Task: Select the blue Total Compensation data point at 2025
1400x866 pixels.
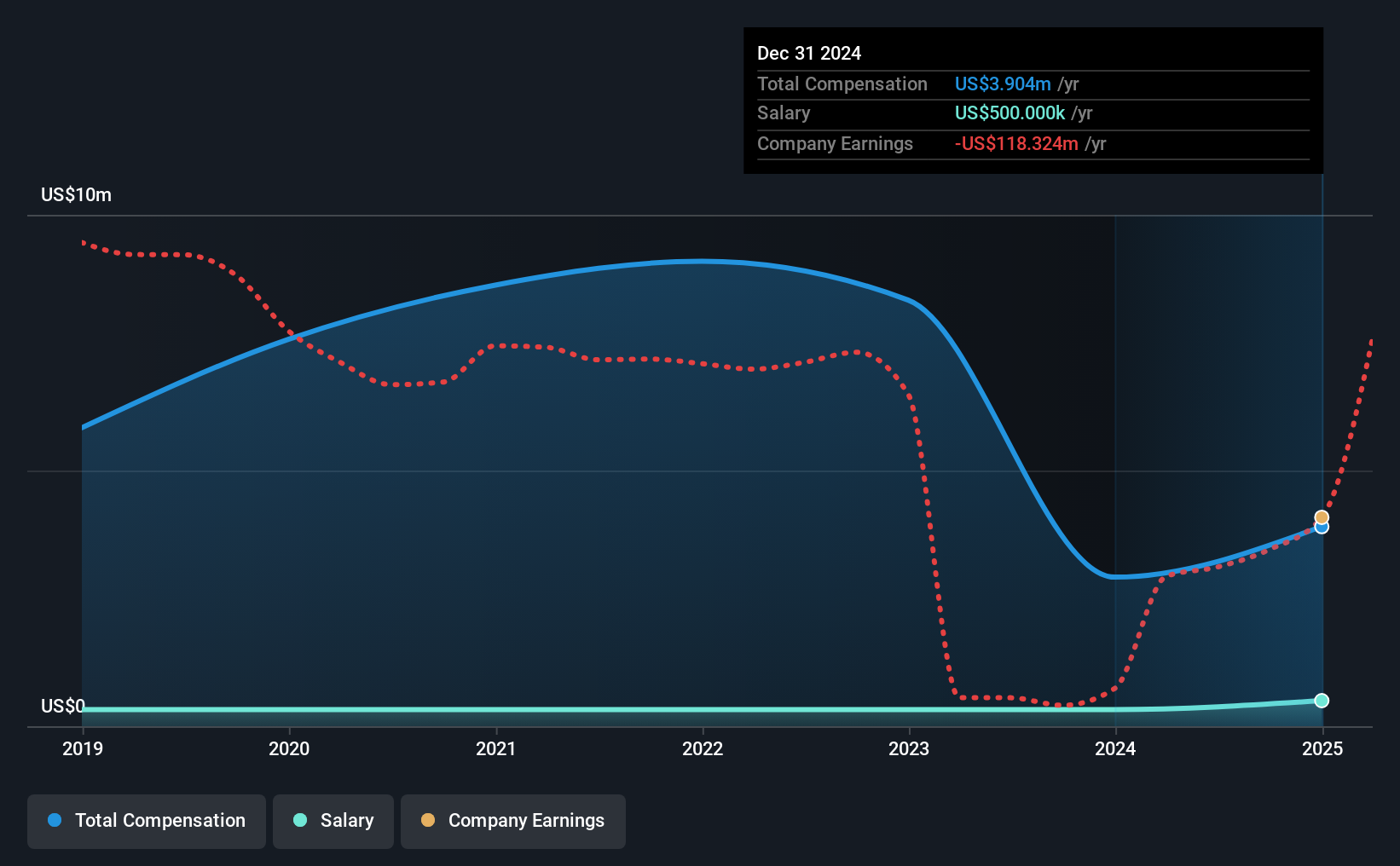Action: click(1322, 528)
